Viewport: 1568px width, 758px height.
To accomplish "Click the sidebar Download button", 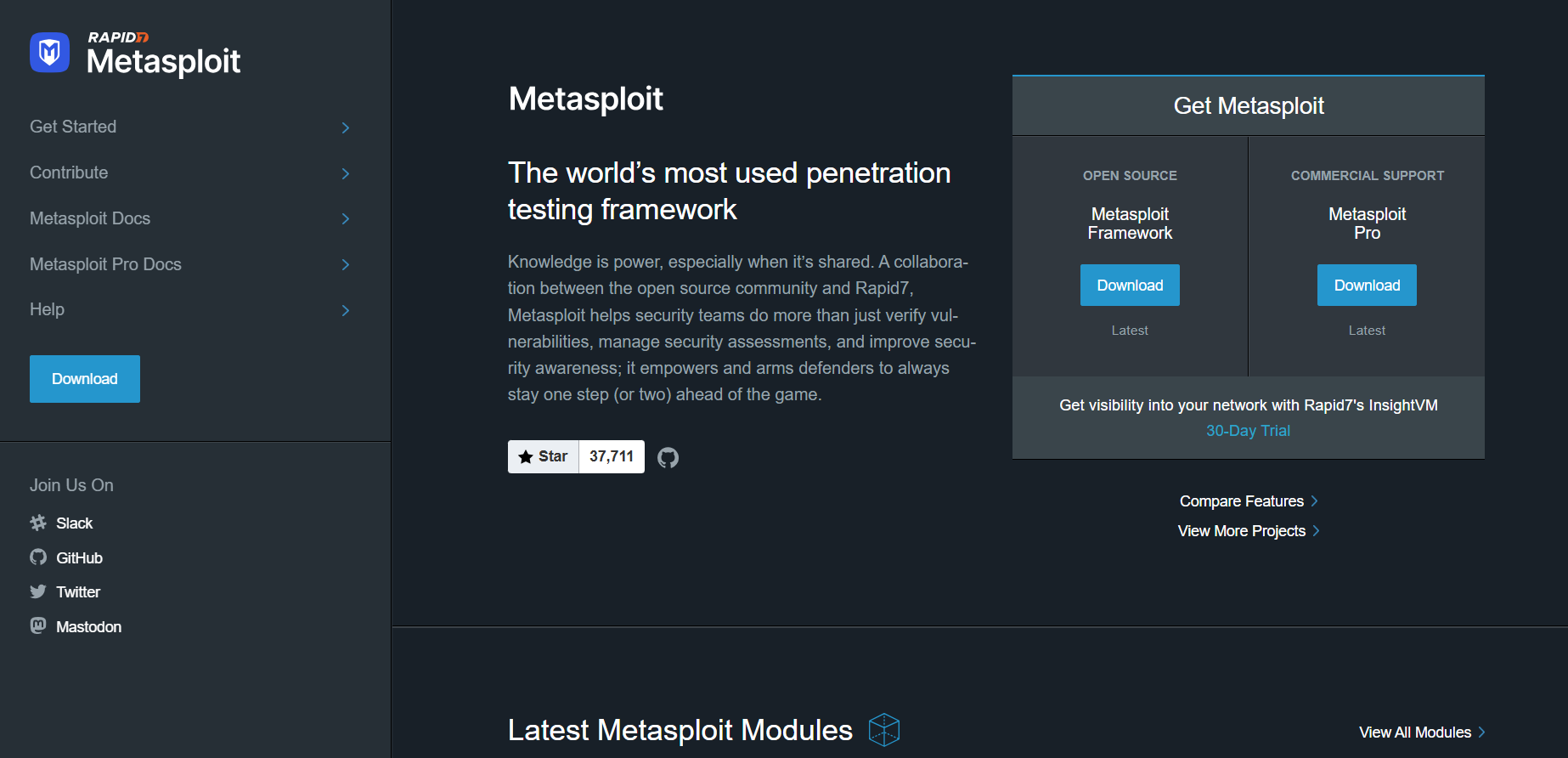I will 85,379.
